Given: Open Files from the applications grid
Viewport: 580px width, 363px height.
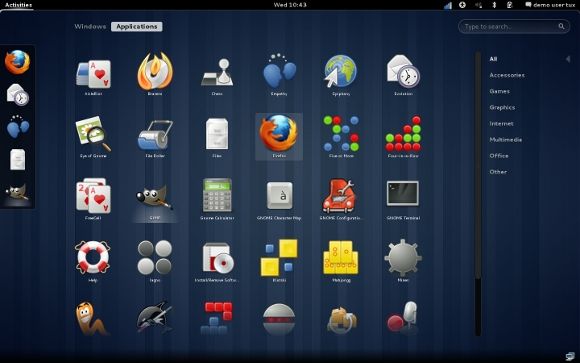Looking at the screenshot, I should (217, 137).
